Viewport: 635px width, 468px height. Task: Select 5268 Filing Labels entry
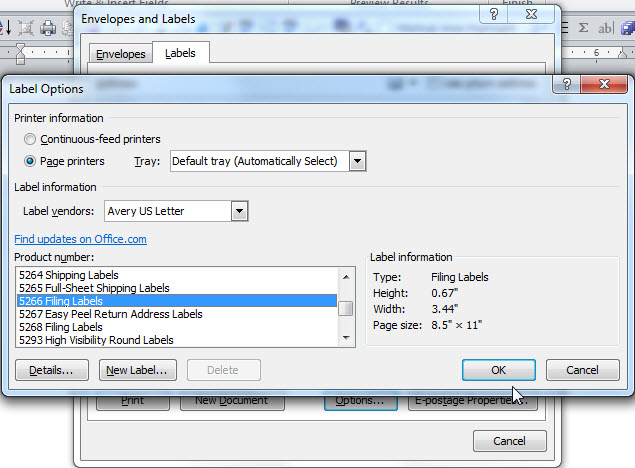[177, 327]
